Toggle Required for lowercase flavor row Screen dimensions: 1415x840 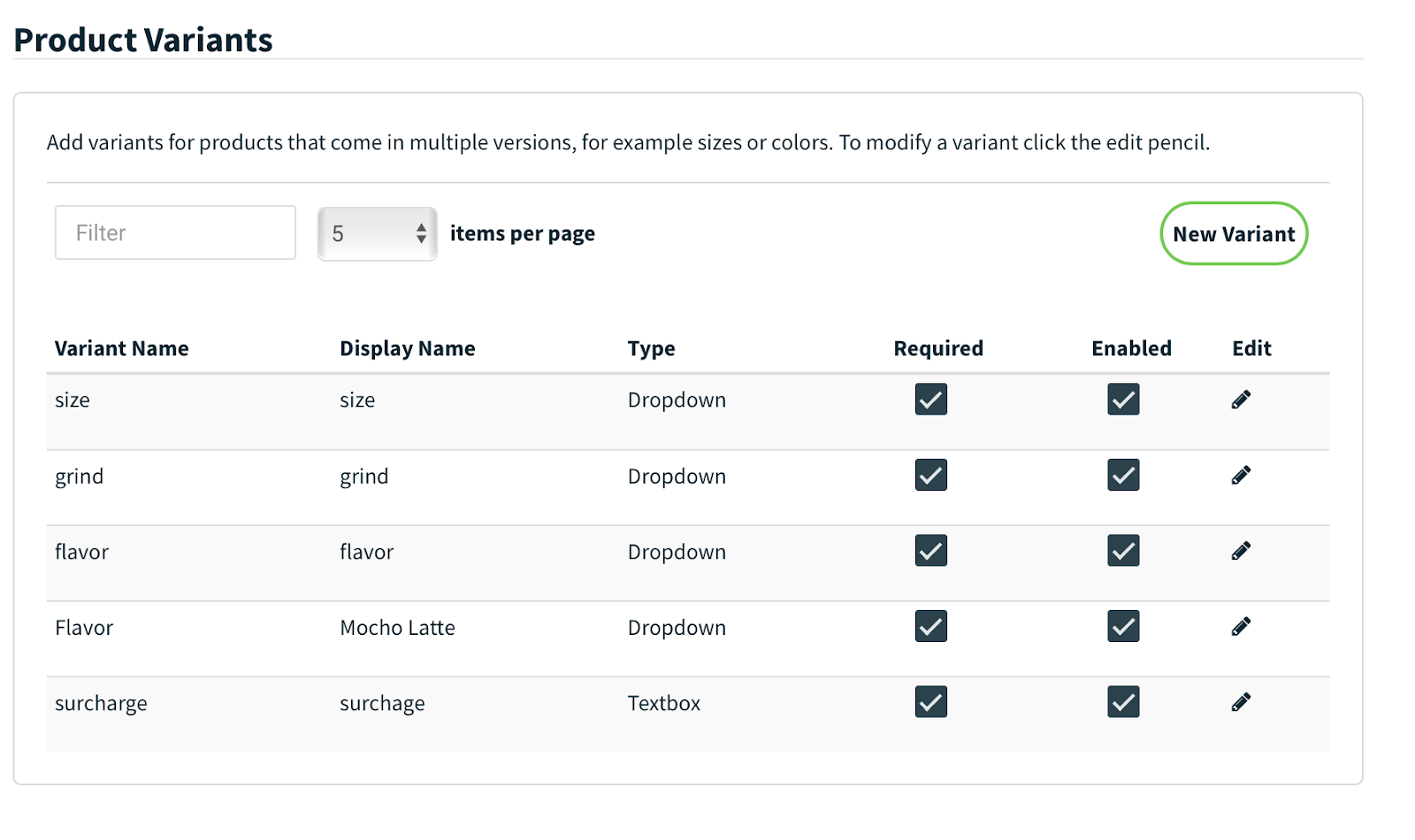pyautogui.click(x=931, y=551)
